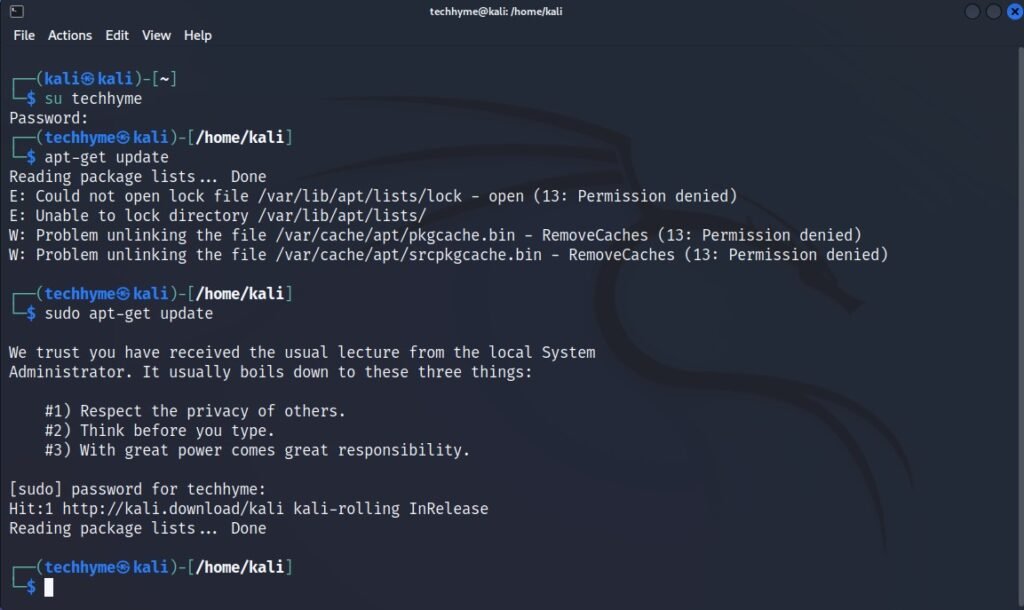
Task: Click the Hit:1 kali-rolling InRelease line
Action: (x=245, y=508)
